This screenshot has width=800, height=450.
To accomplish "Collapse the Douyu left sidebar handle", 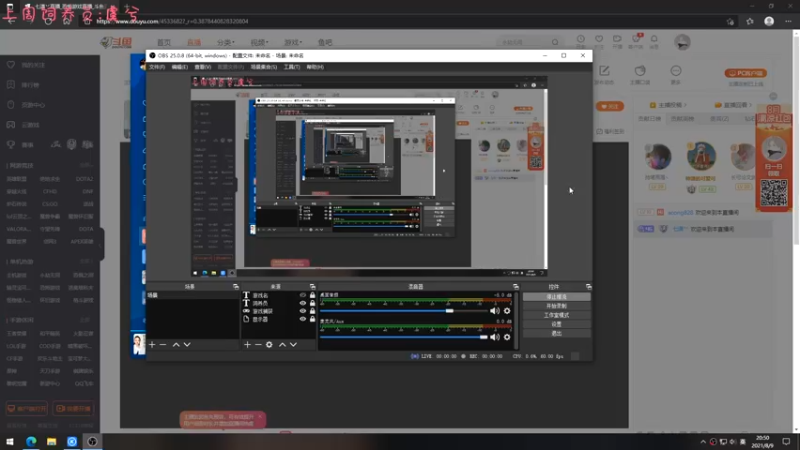I will point(102,244).
